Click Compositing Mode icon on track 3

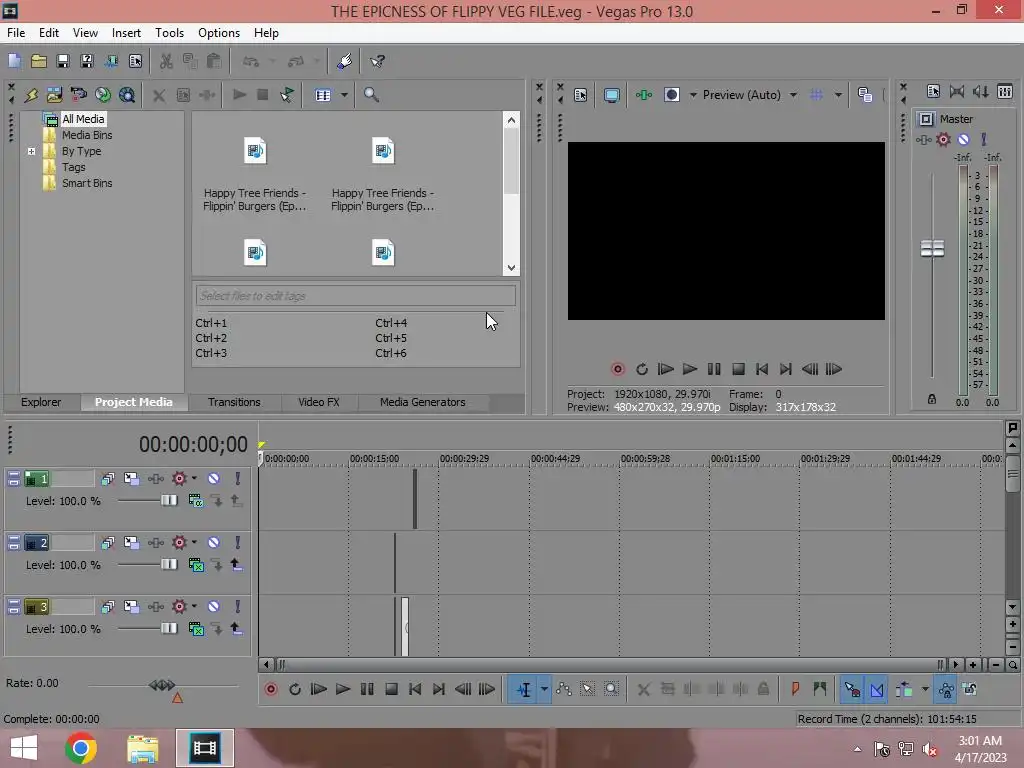(x=196, y=629)
